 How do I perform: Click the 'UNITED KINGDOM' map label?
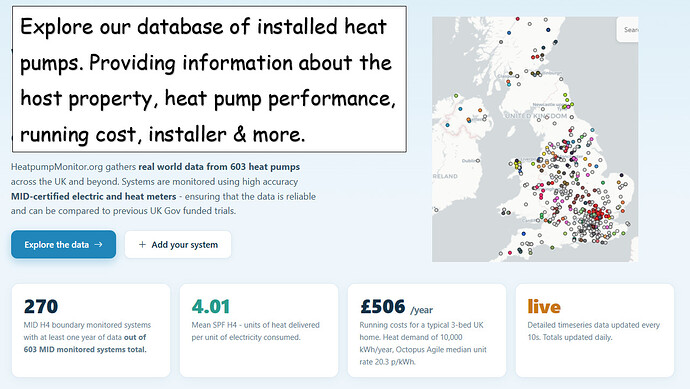(536, 116)
